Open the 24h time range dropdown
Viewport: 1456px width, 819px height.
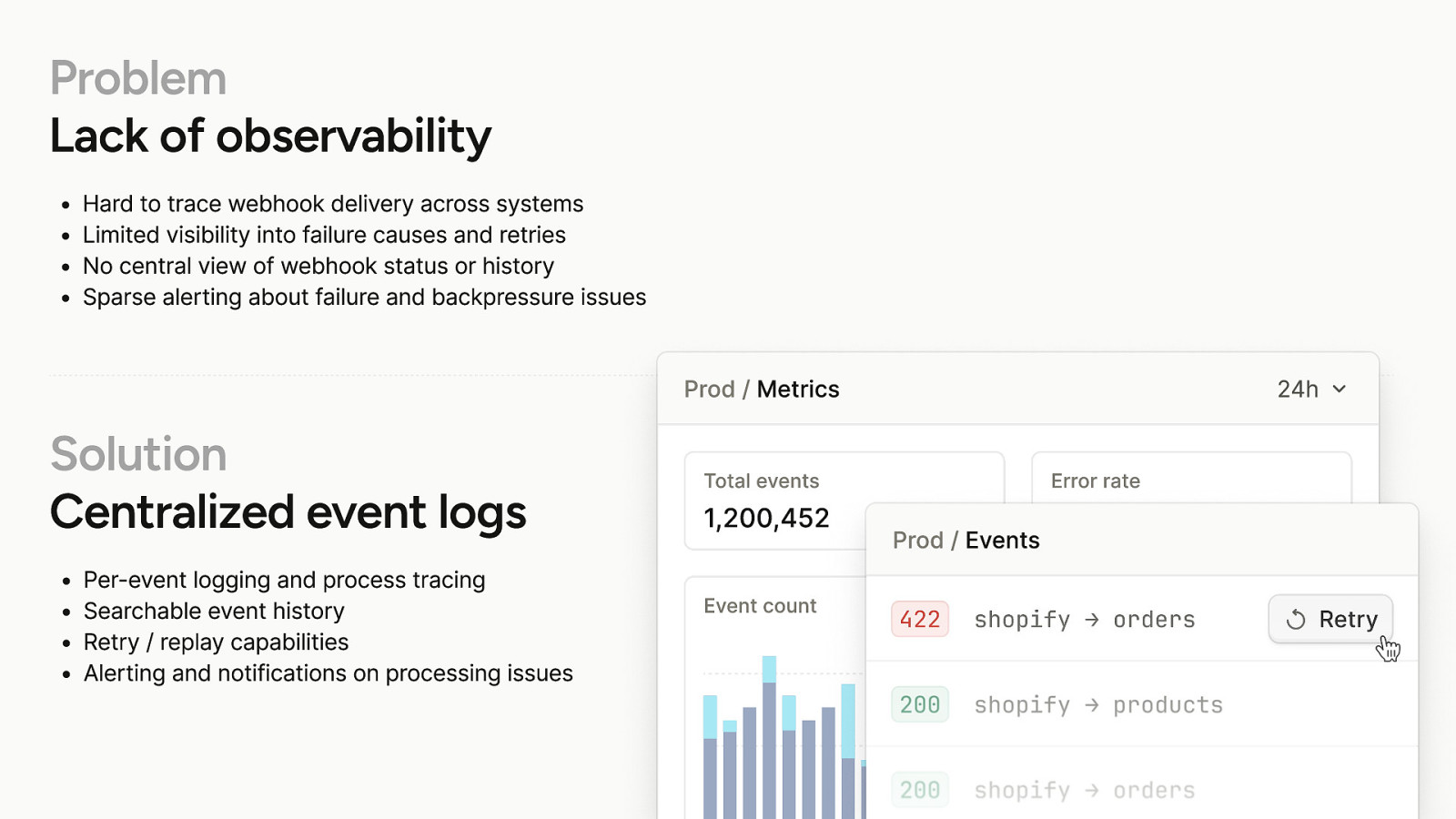[x=1310, y=389]
